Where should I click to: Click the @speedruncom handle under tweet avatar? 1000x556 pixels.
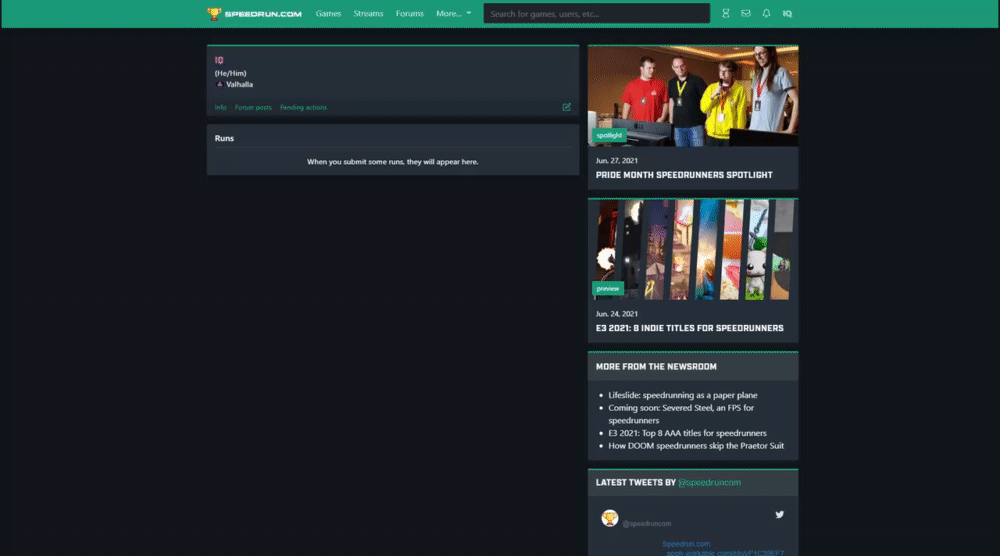pyautogui.click(x=647, y=523)
